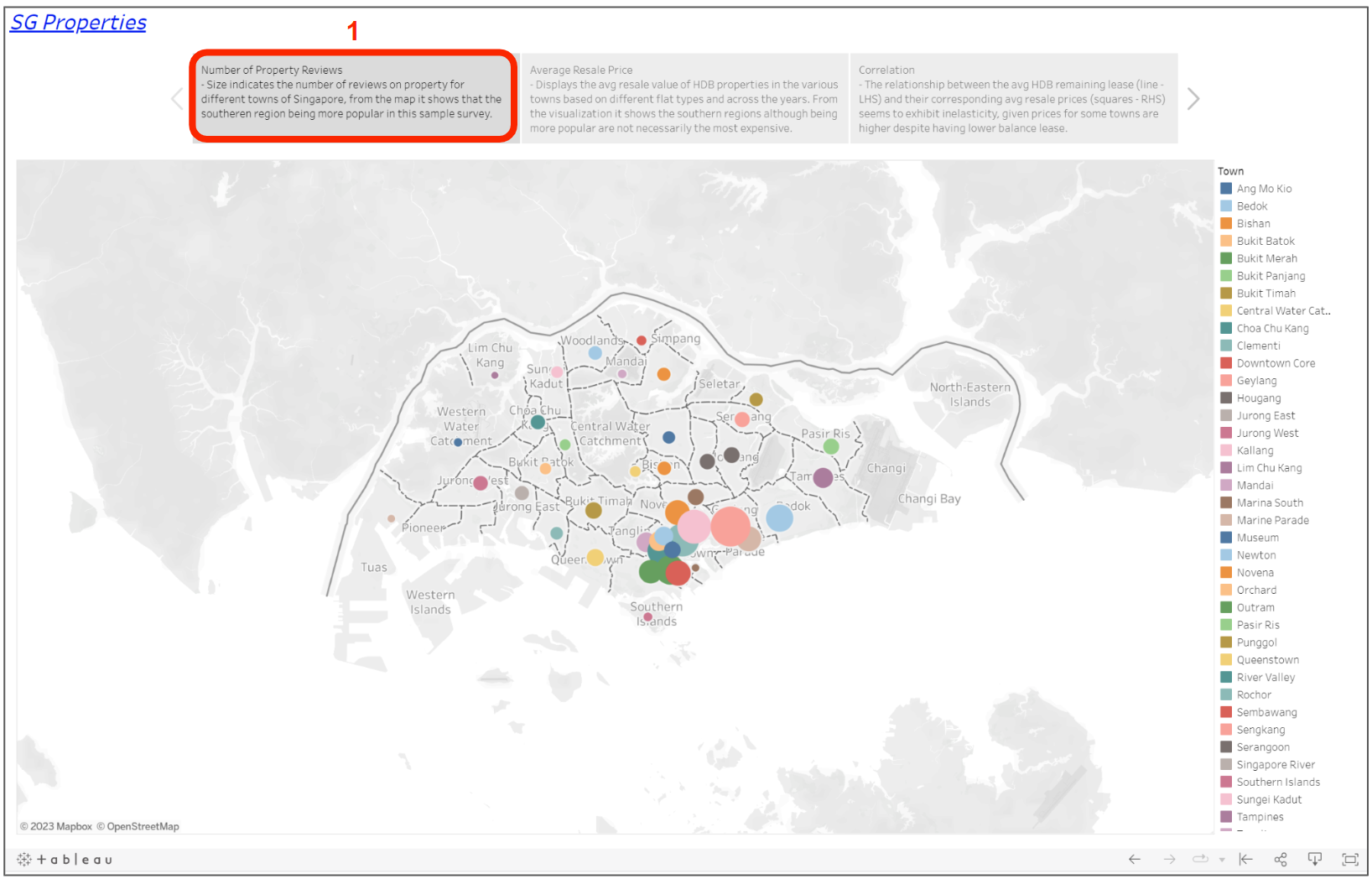Open the replay speed dropdown arrow

[1222, 860]
